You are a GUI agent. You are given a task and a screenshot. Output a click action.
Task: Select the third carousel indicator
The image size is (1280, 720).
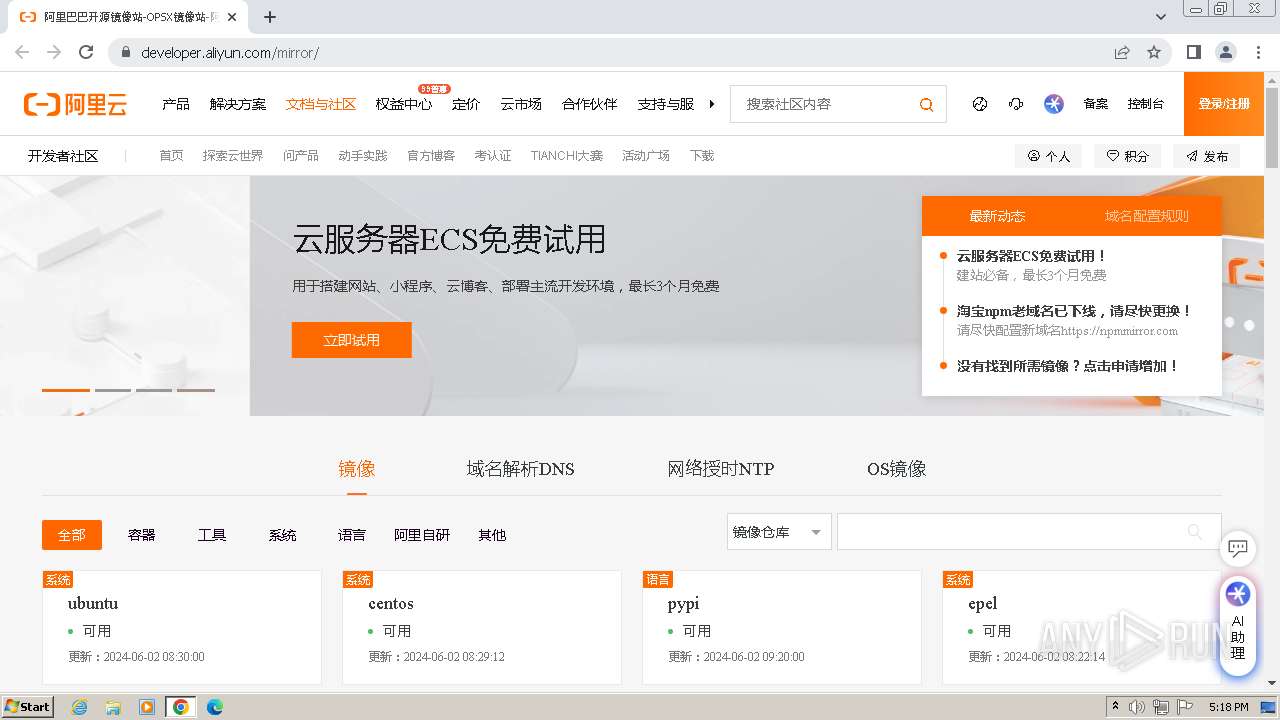[154, 390]
